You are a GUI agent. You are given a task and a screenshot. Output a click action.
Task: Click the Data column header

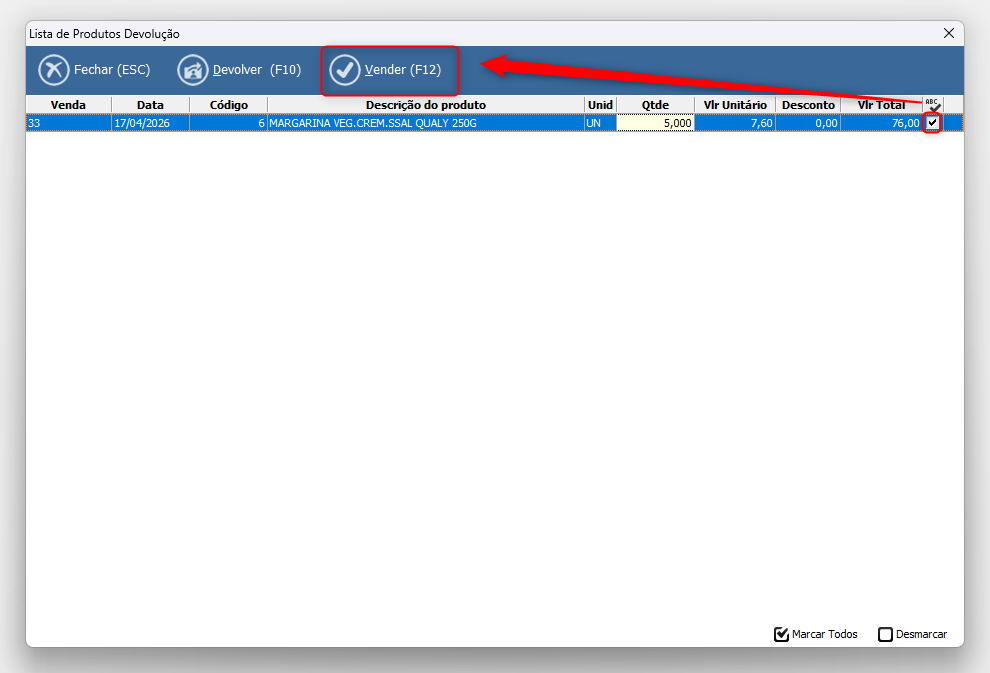150,105
